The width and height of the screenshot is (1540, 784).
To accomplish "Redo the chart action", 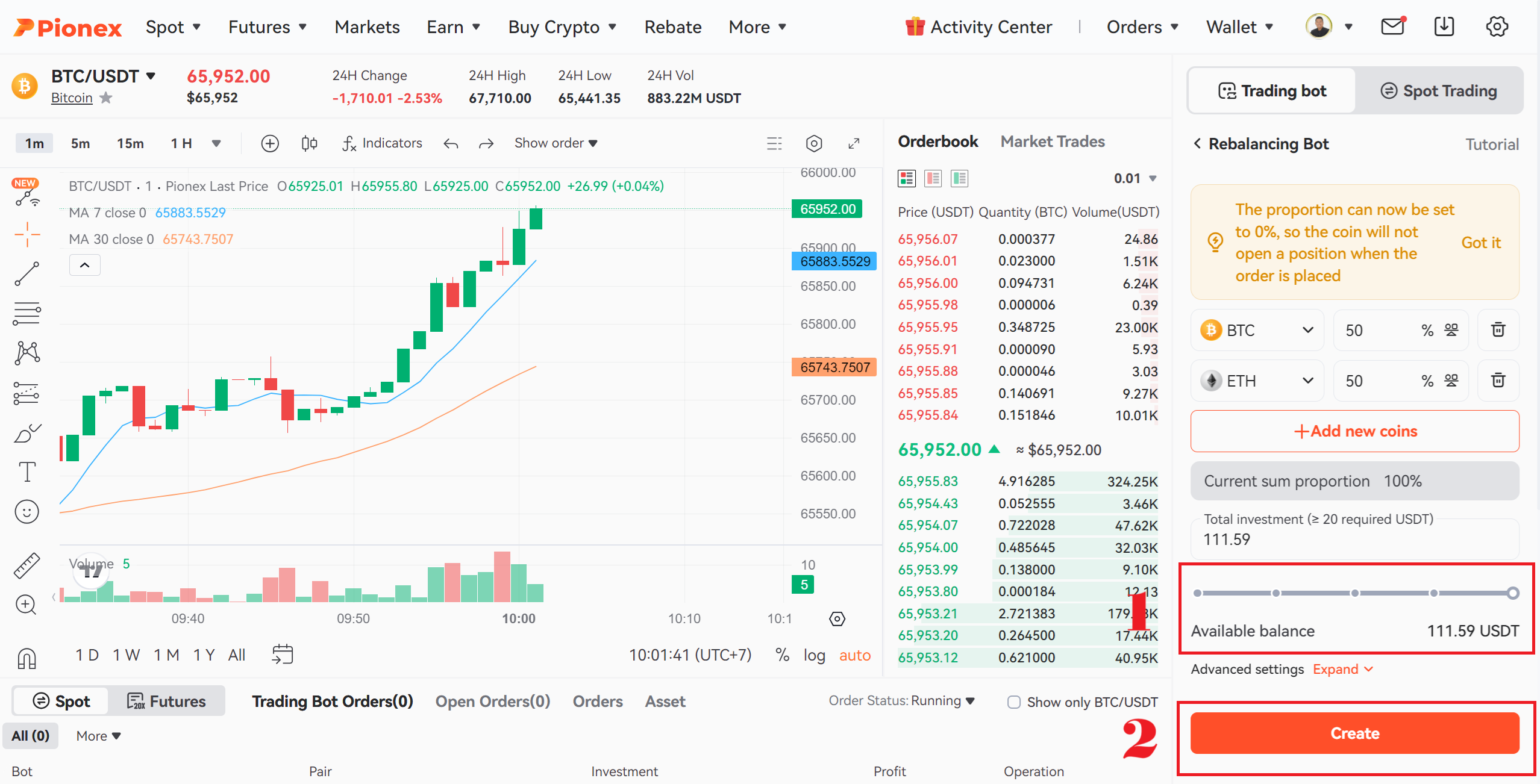I will (486, 143).
